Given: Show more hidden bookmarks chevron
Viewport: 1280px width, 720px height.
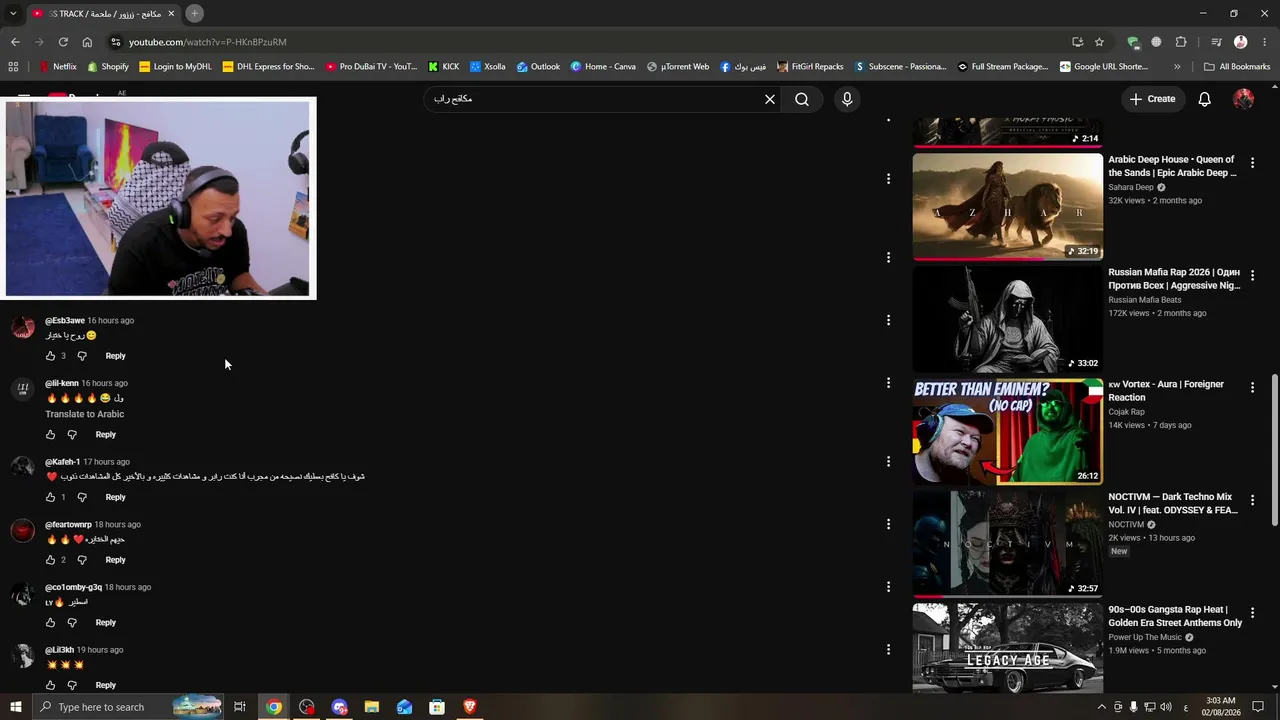Looking at the screenshot, I should pos(1177,67).
